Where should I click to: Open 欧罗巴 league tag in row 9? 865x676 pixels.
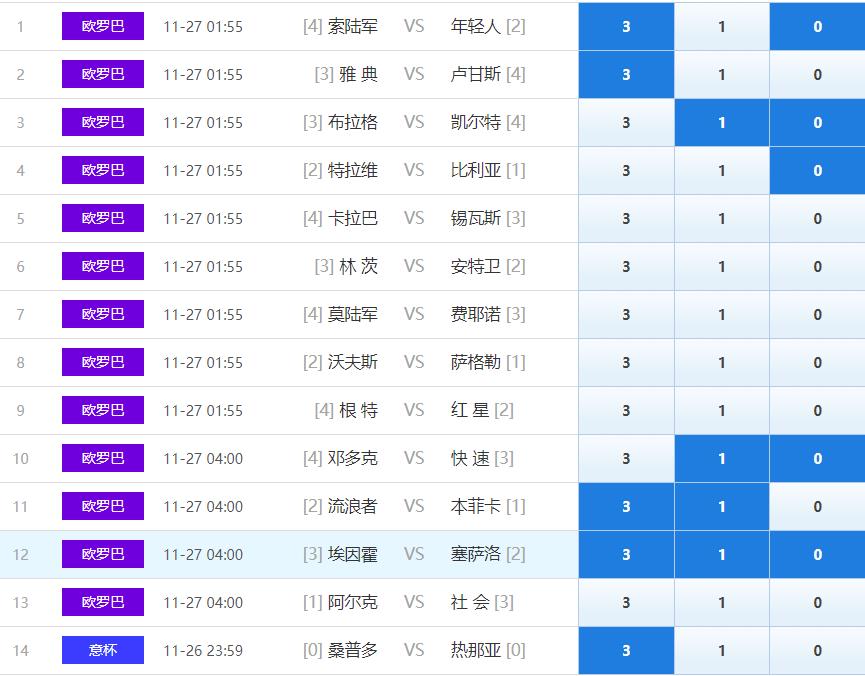[103, 410]
